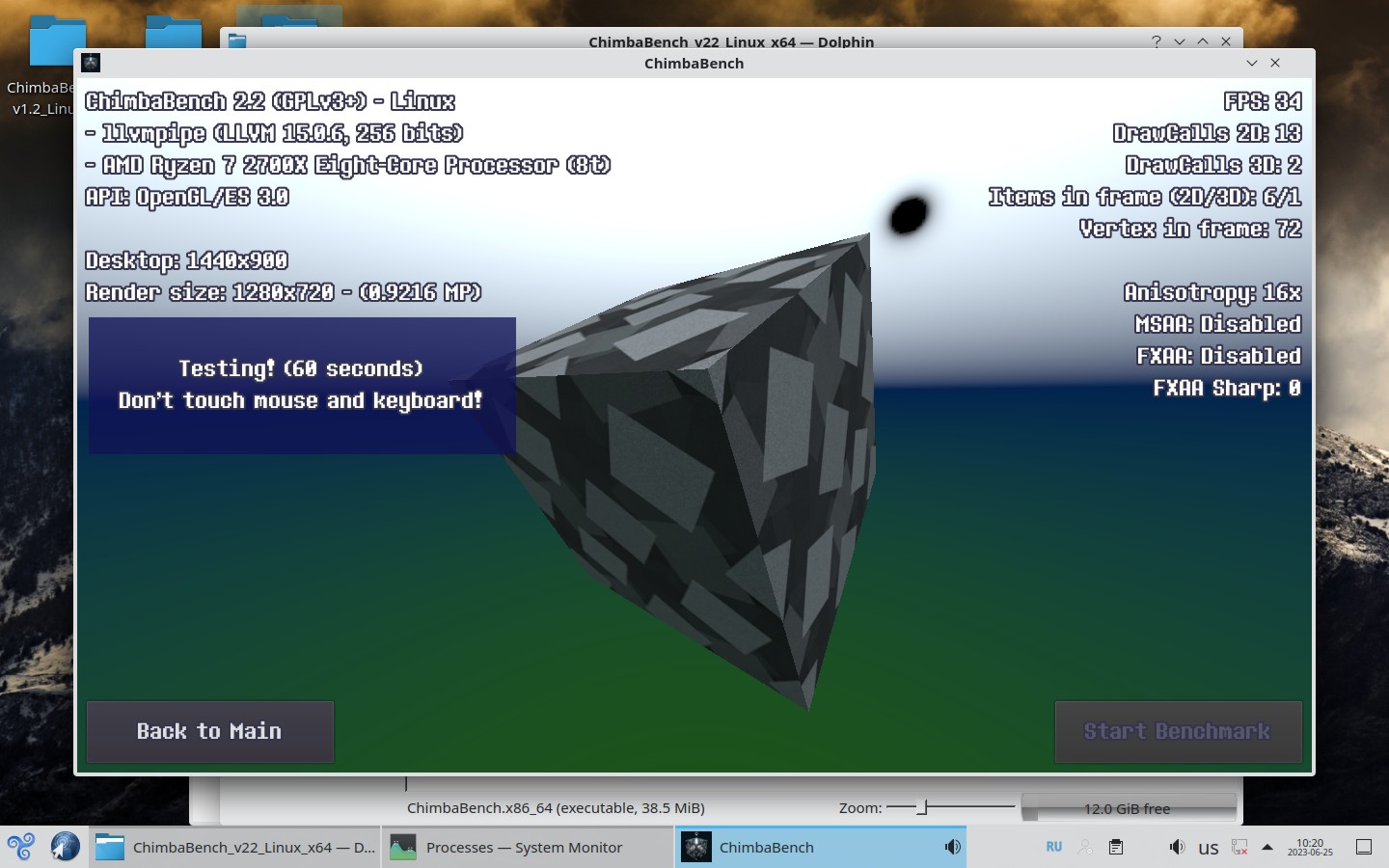Click the llvmpipe renderer line
Screen dimensions: 1389x868
275,133
